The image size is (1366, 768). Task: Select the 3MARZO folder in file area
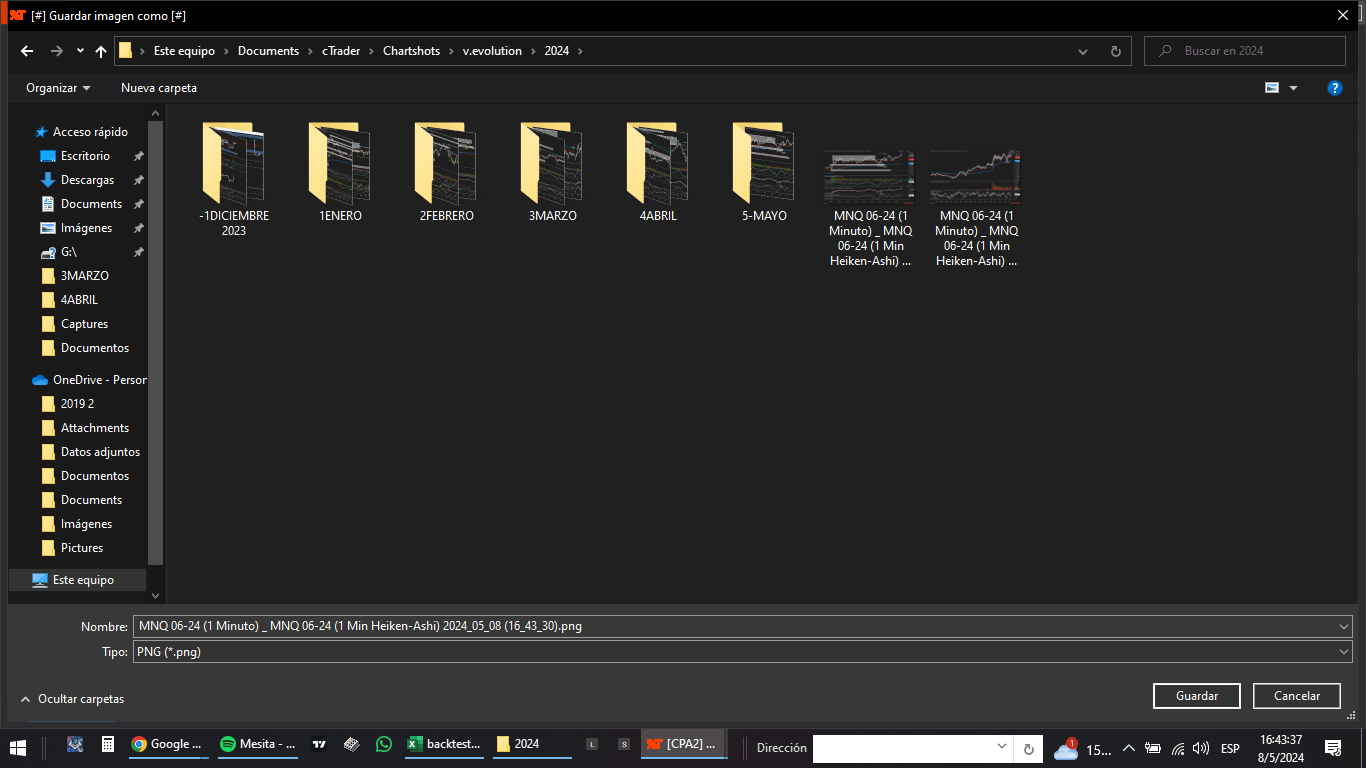[x=552, y=172]
